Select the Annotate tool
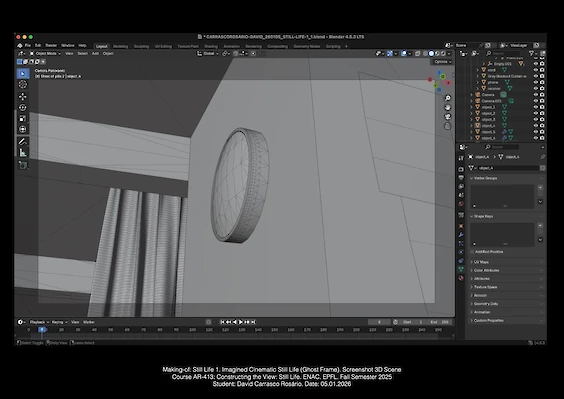The width and height of the screenshot is (564, 399). click(23, 141)
